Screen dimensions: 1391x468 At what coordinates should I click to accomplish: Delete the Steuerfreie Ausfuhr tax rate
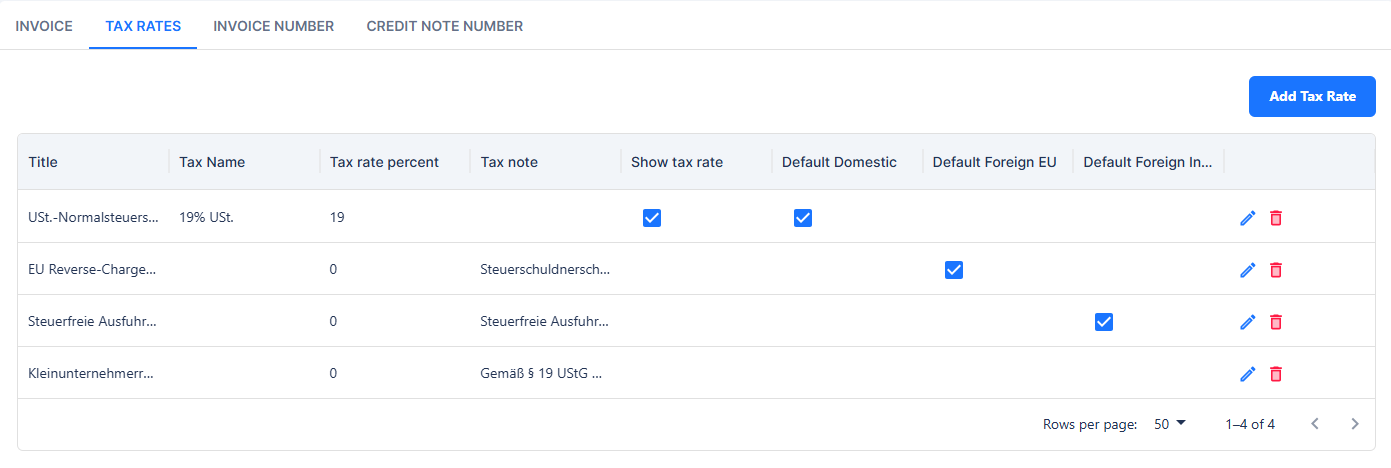1275,322
